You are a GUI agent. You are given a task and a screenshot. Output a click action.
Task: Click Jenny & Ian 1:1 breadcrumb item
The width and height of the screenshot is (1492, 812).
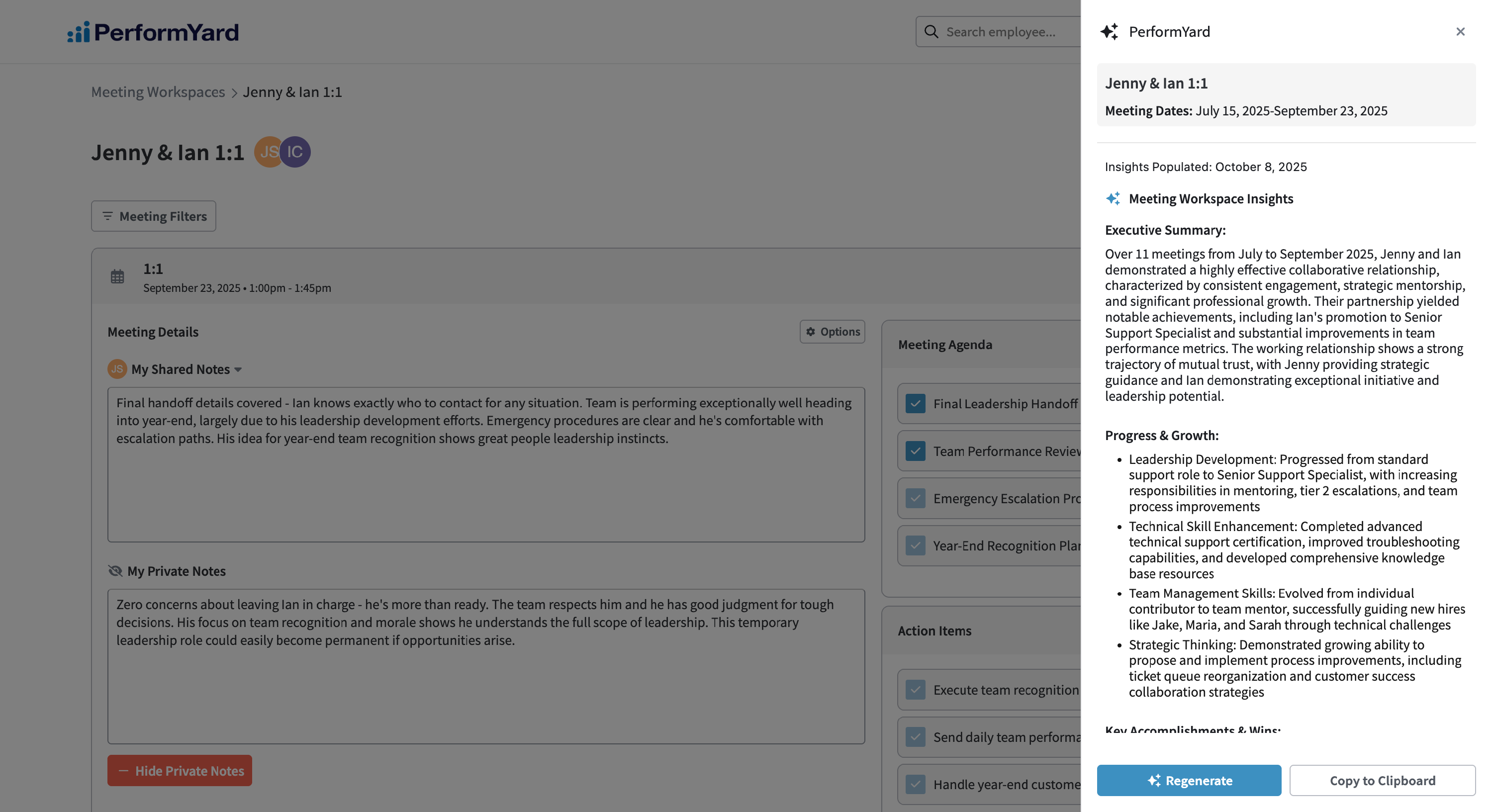(292, 92)
